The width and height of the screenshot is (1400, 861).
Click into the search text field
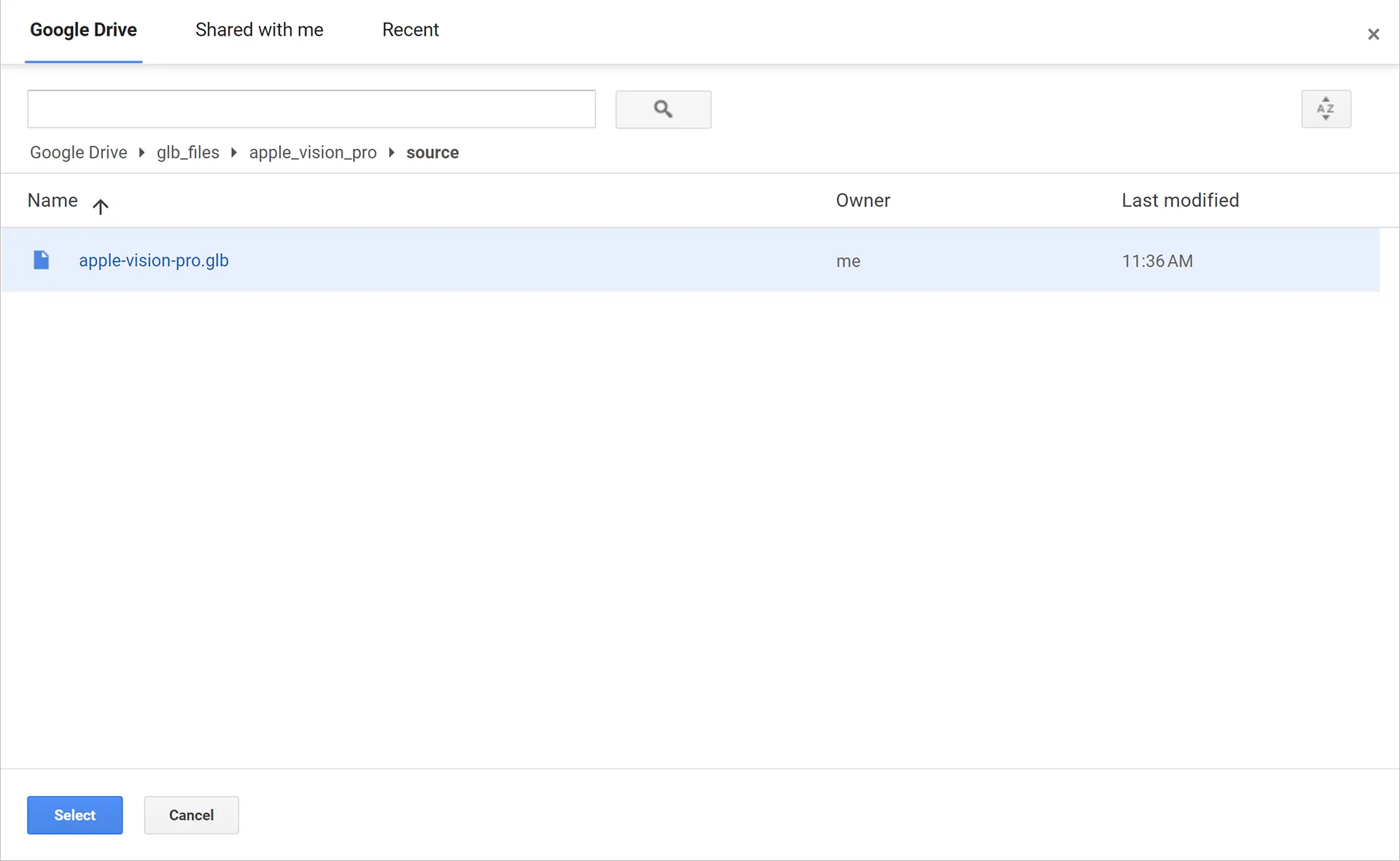(x=311, y=109)
